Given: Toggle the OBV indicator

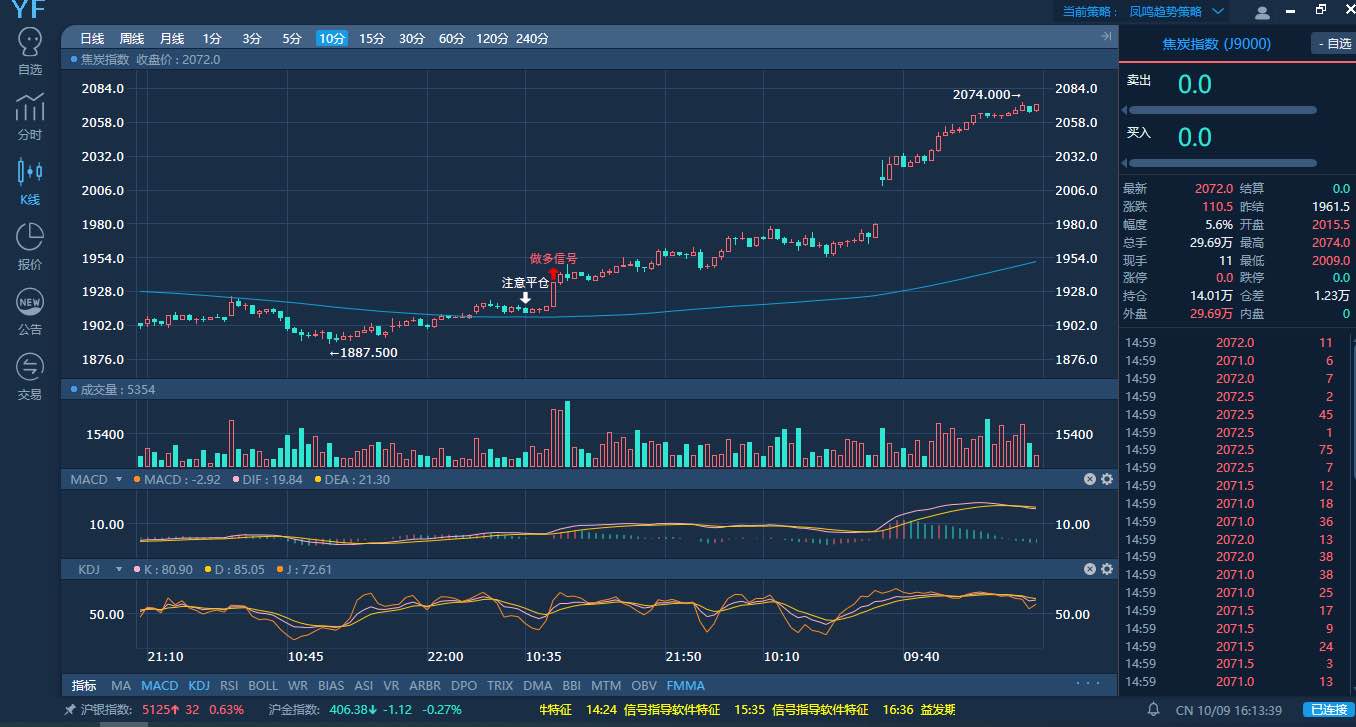Looking at the screenshot, I should click(645, 686).
